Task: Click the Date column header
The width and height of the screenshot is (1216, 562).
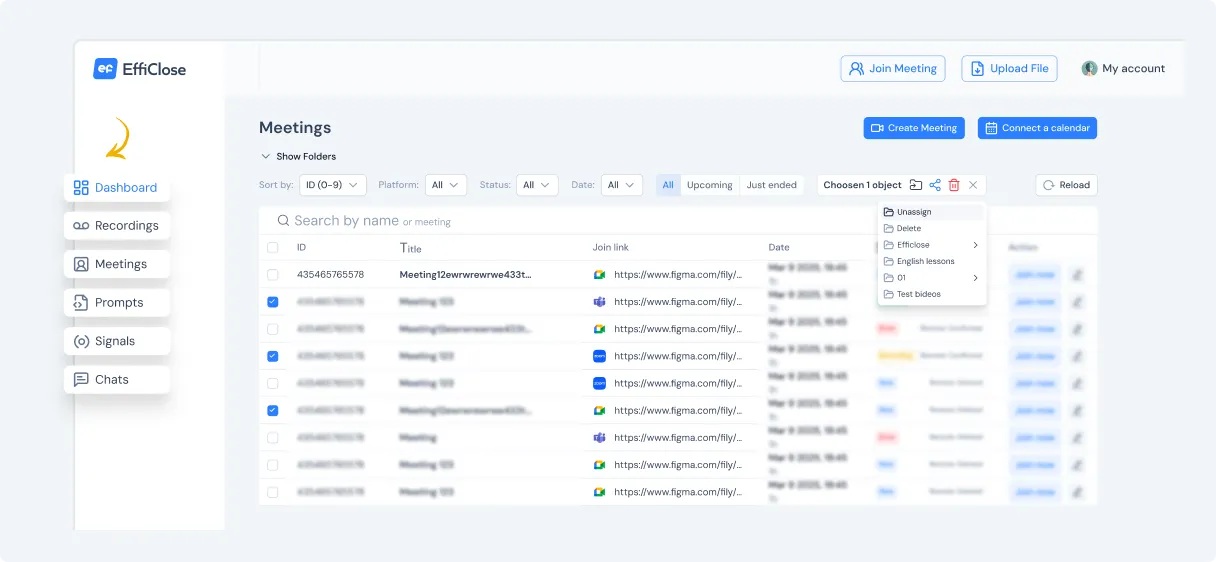Action: click(x=779, y=247)
